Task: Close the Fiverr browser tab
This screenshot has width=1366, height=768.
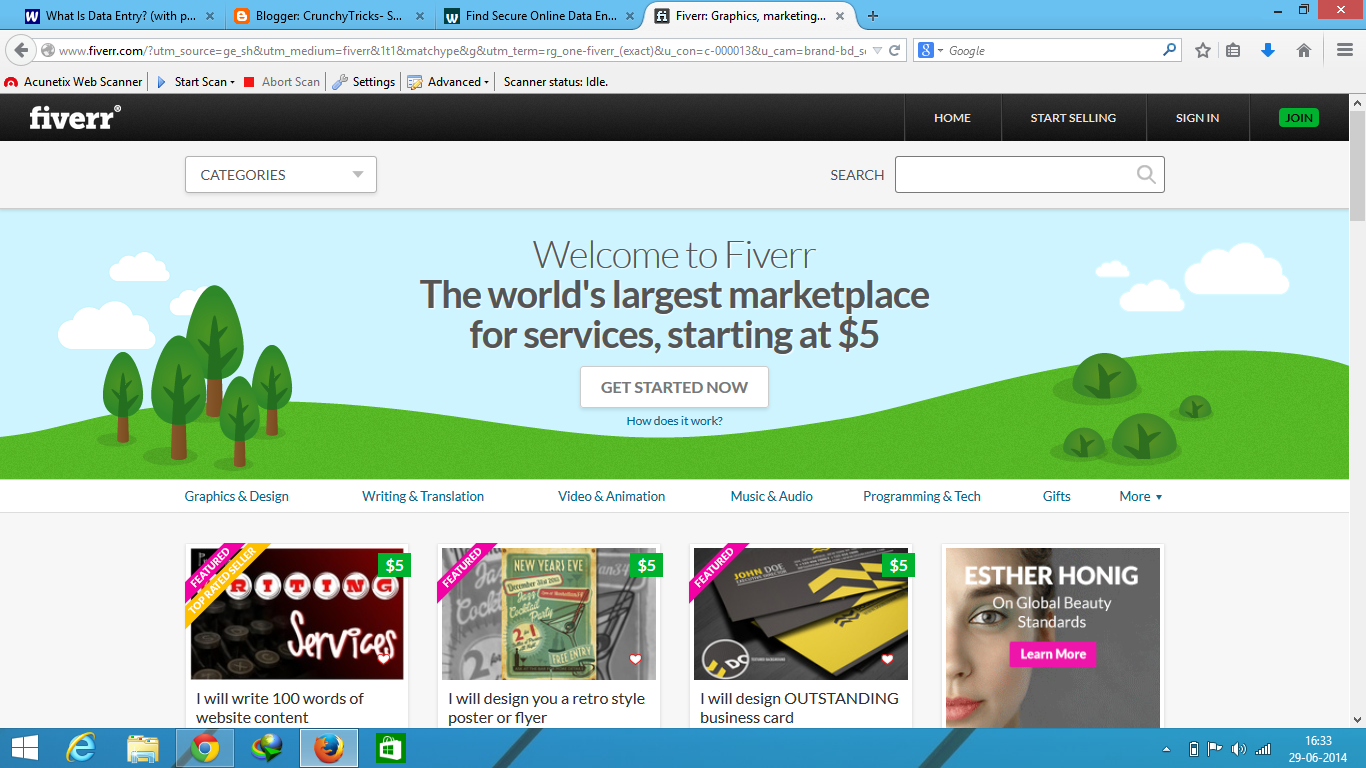Action: 841,16
